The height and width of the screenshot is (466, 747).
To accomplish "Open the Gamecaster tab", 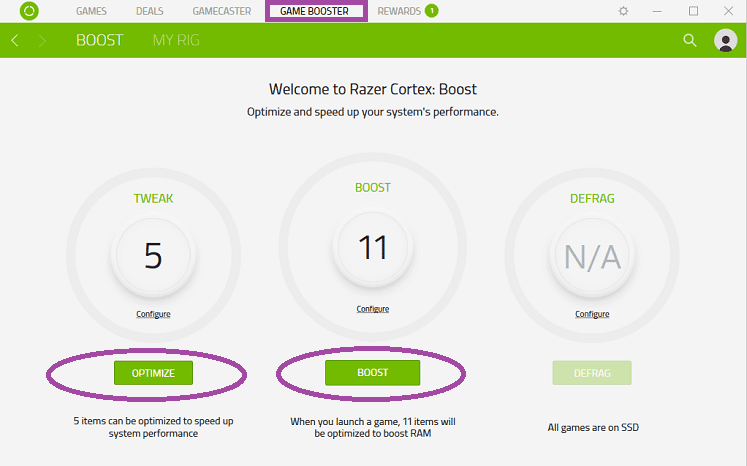I will (x=222, y=11).
